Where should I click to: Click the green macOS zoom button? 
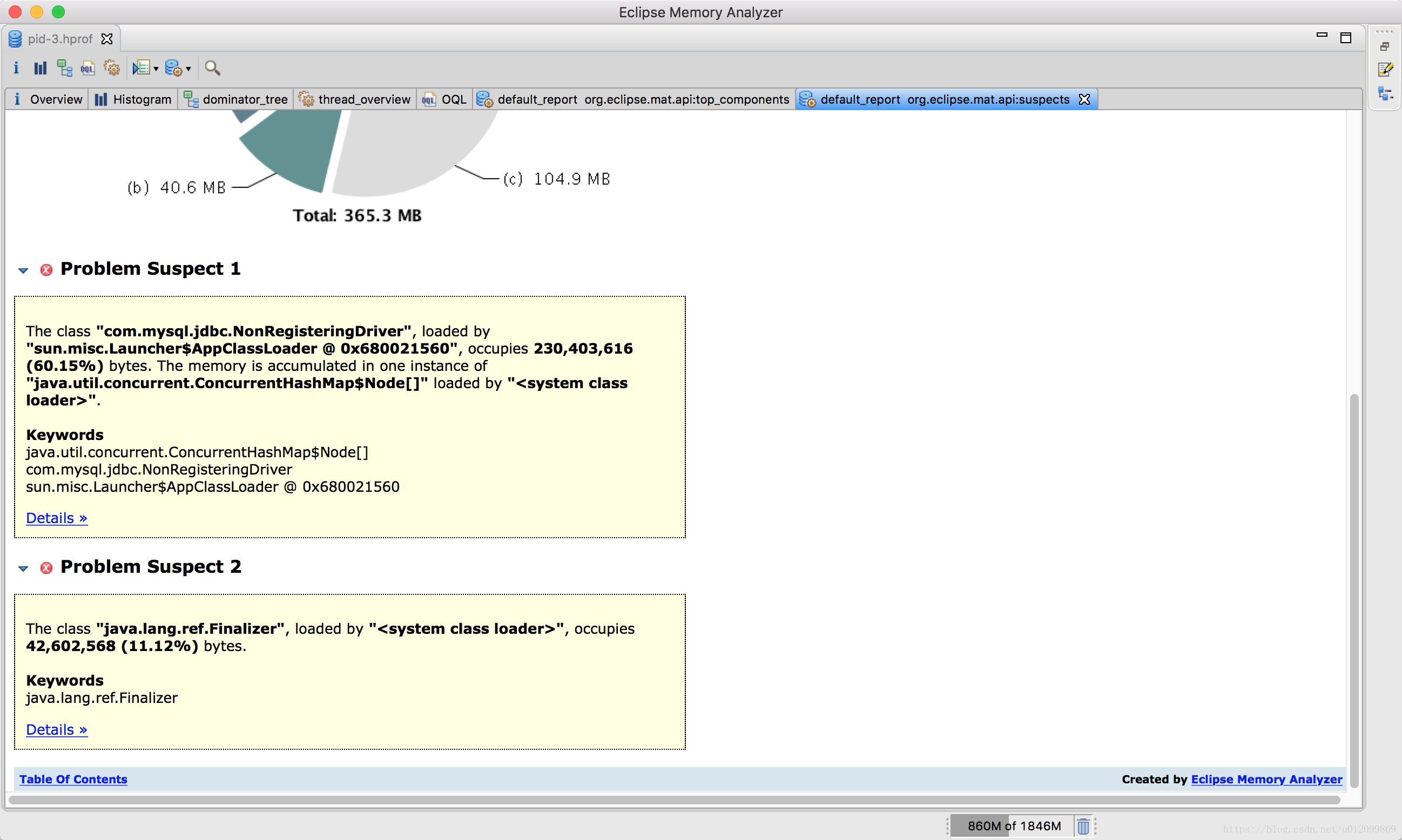58,12
